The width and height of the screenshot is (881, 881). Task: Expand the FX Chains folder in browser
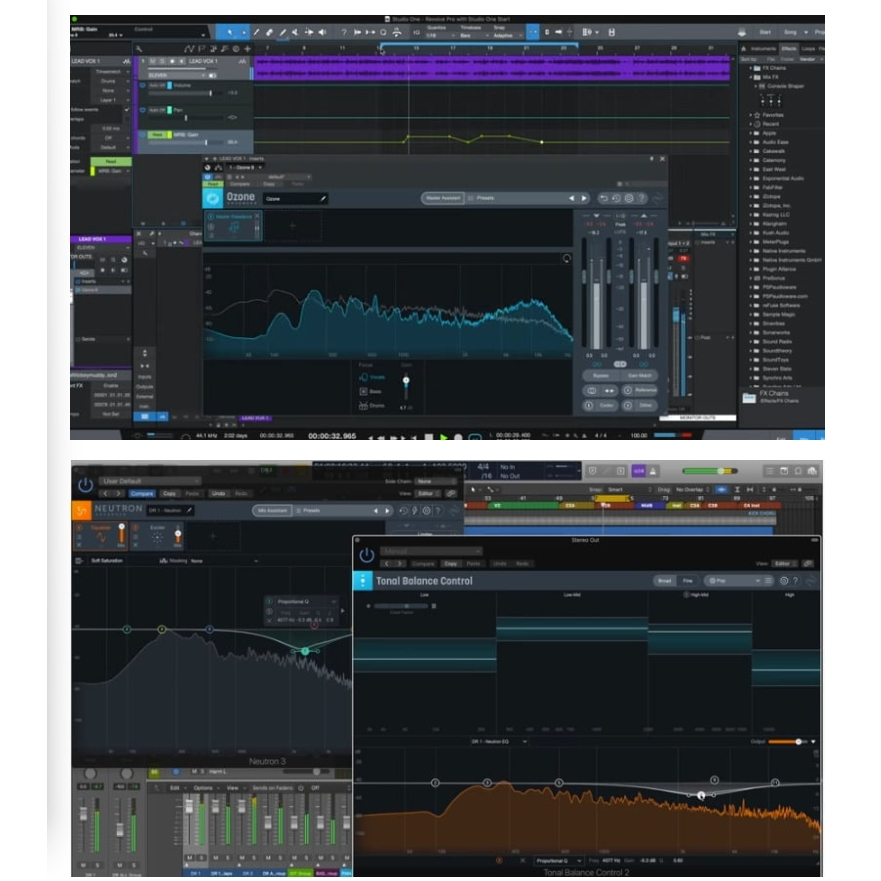click(751, 68)
